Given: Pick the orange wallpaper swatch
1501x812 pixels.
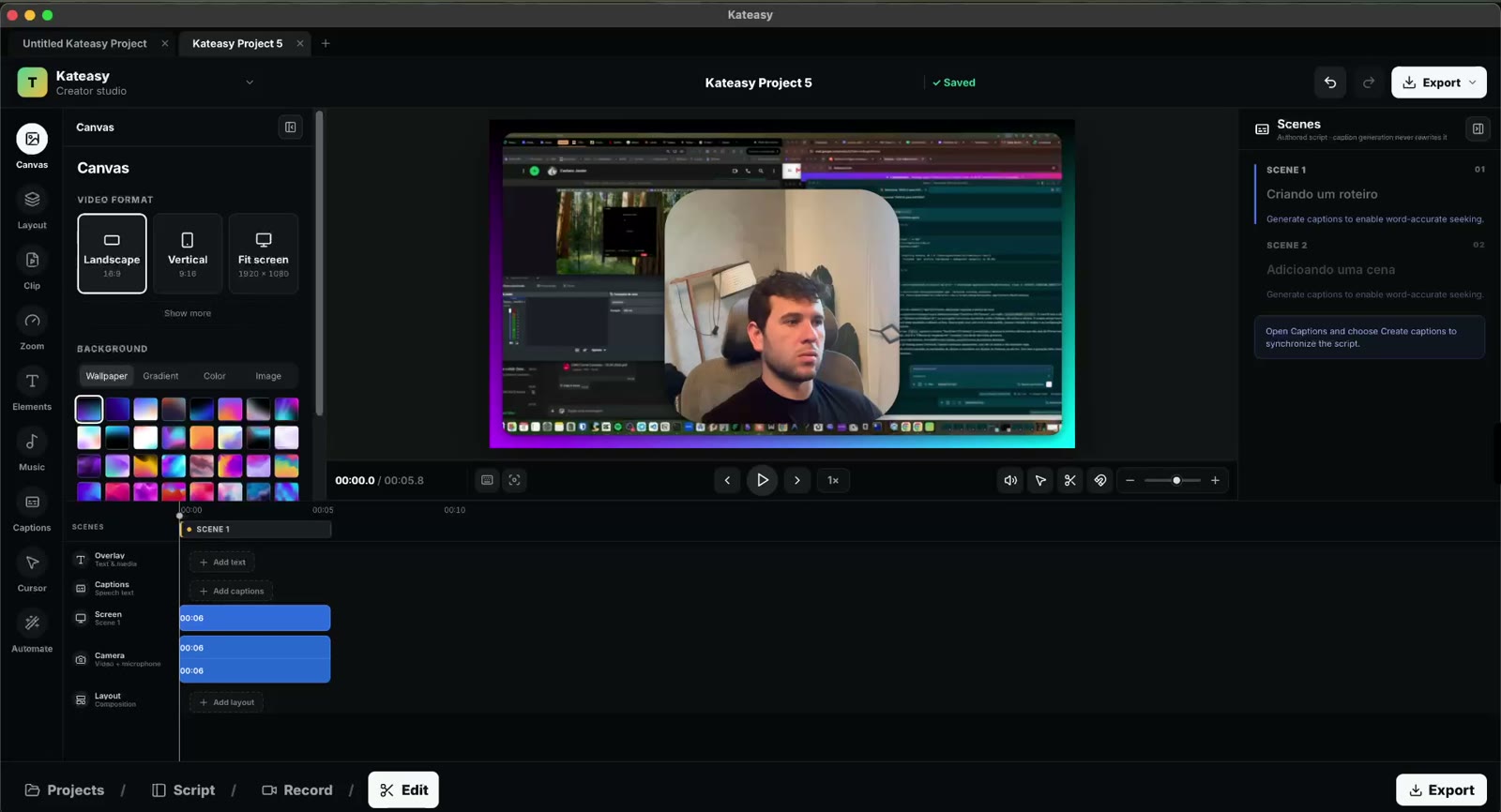Looking at the screenshot, I should point(202,438).
